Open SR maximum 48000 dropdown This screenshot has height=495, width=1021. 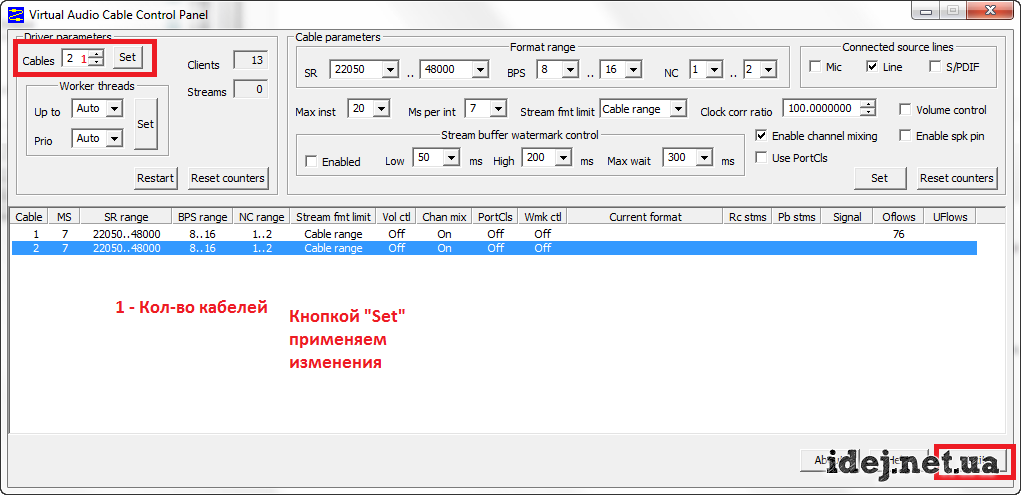pyautogui.click(x=481, y=69)
